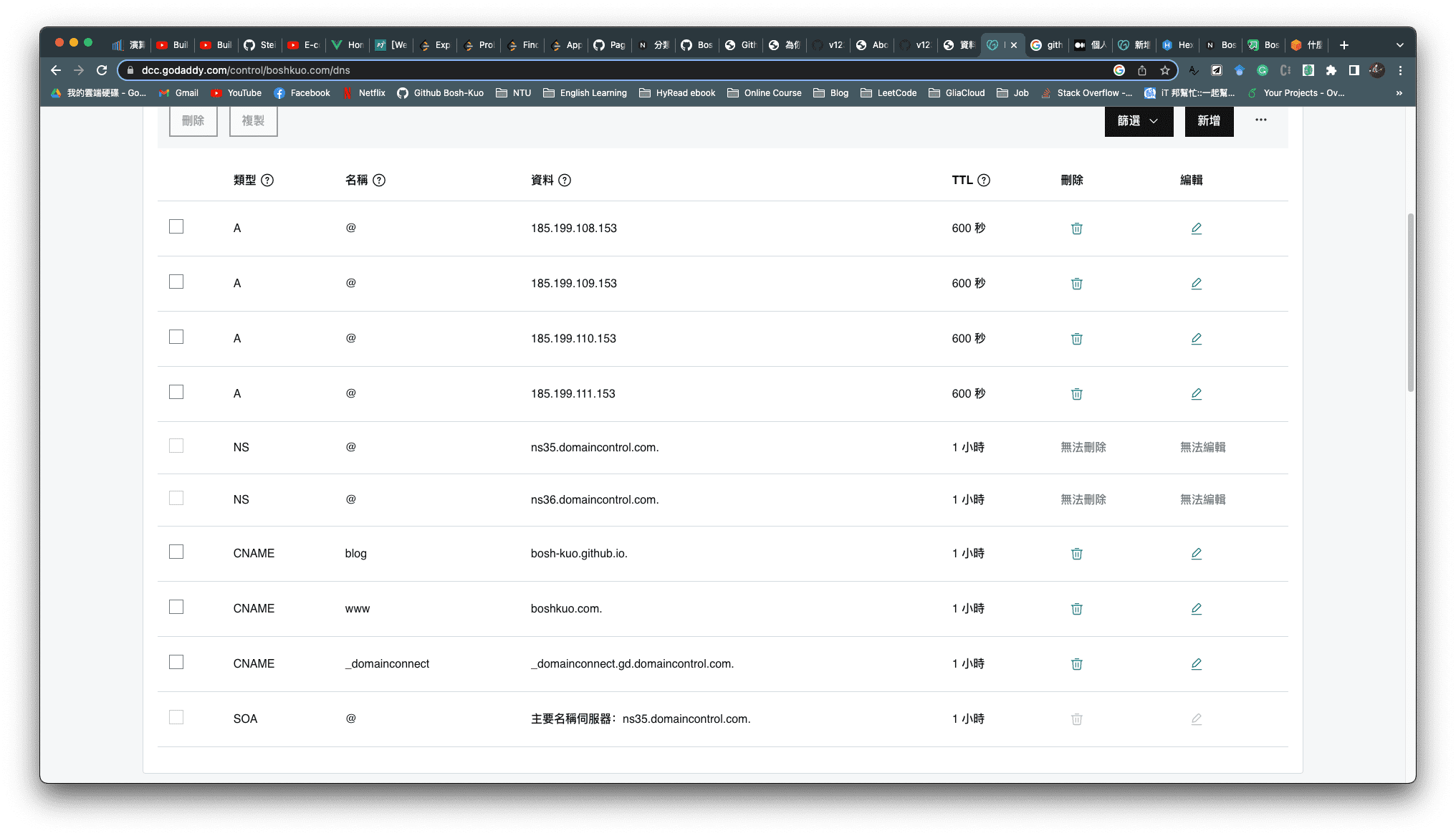
Task: Tick the checkbox for SOA record
Action: click(176, 717)
